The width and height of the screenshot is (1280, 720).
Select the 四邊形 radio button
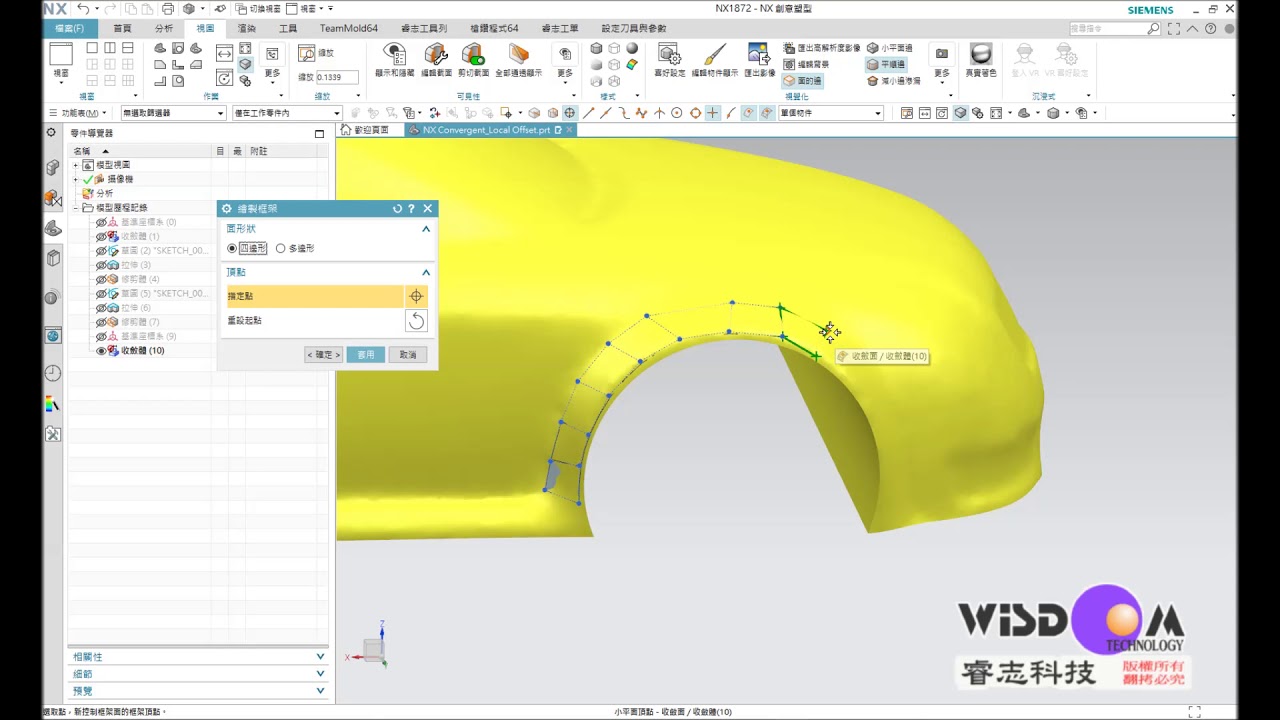(232, 248)
